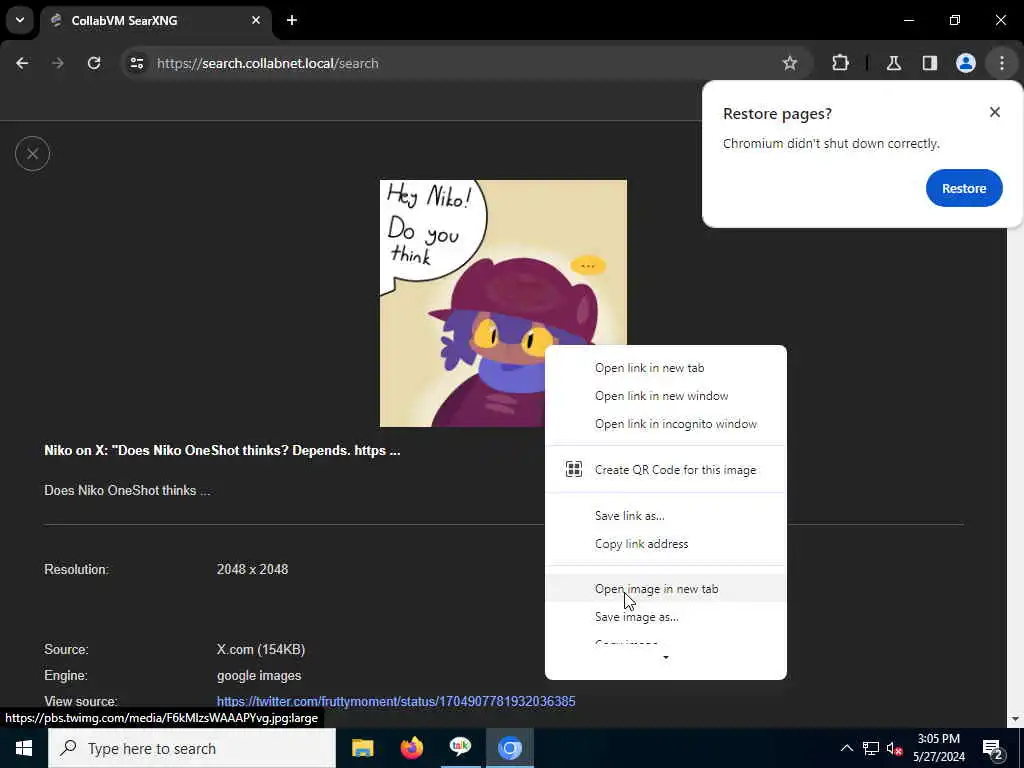Screen dimensions: 1024x768
Task: Open the tab search dropdown arrow
Action: point(20,20)
